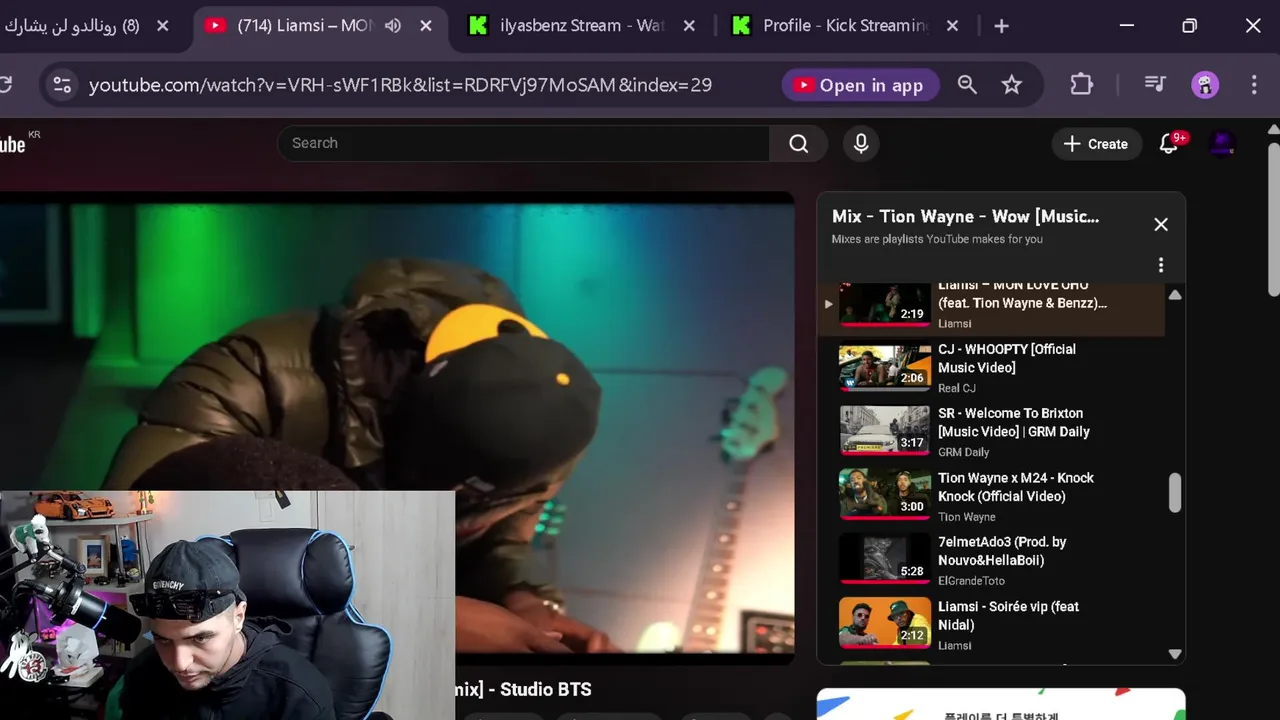The image size is (1280, 720).
Task: Click the Open in app button
Action: pos(860,85)
